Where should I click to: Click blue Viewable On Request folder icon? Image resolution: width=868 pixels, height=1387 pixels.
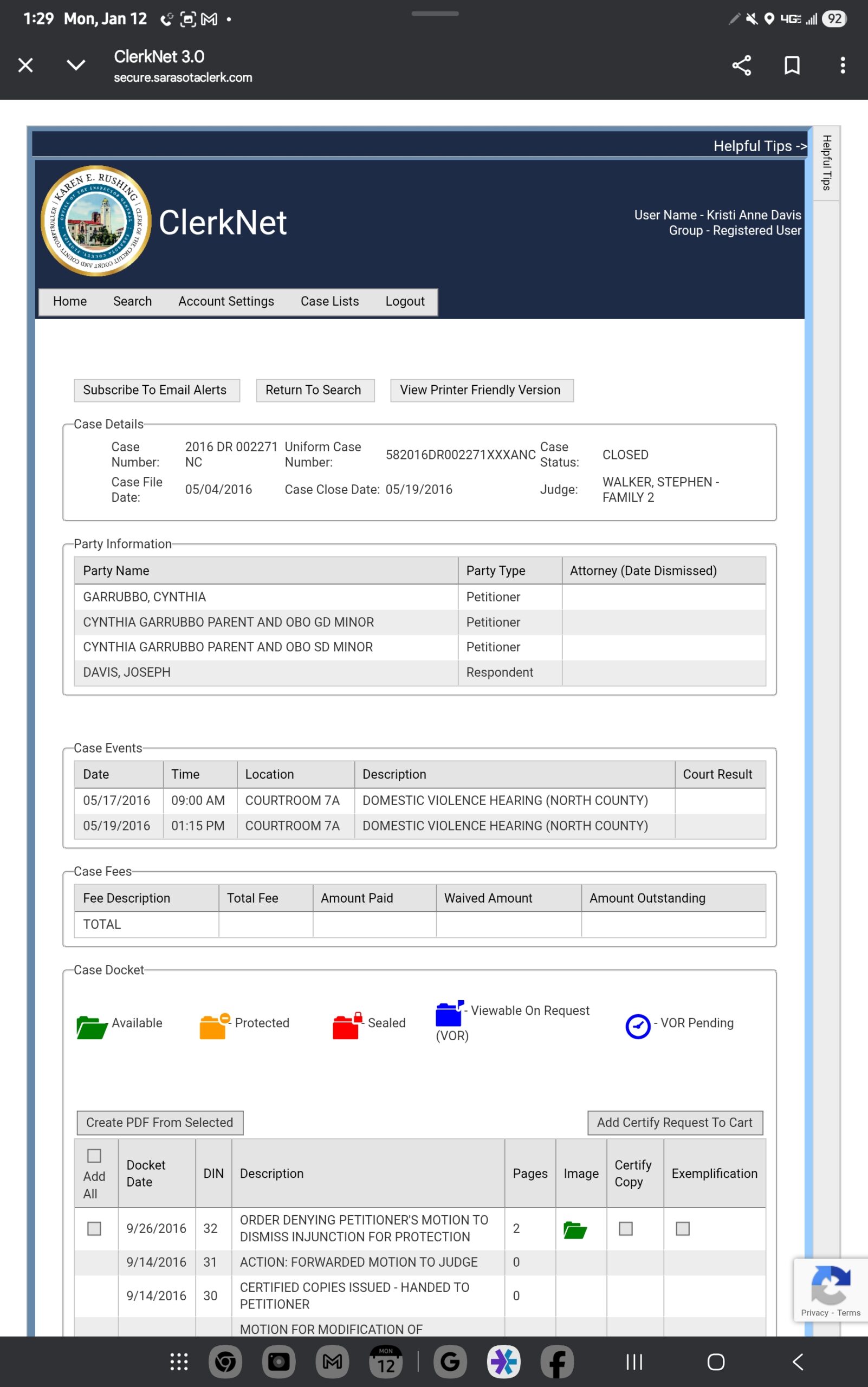450,1013
